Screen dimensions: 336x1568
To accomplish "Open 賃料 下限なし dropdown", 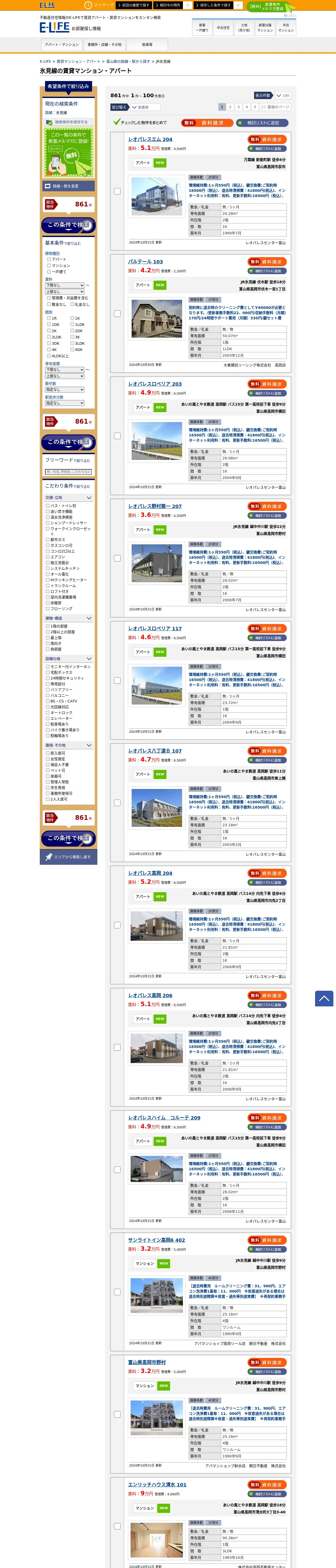I will [x=65, y=285].
